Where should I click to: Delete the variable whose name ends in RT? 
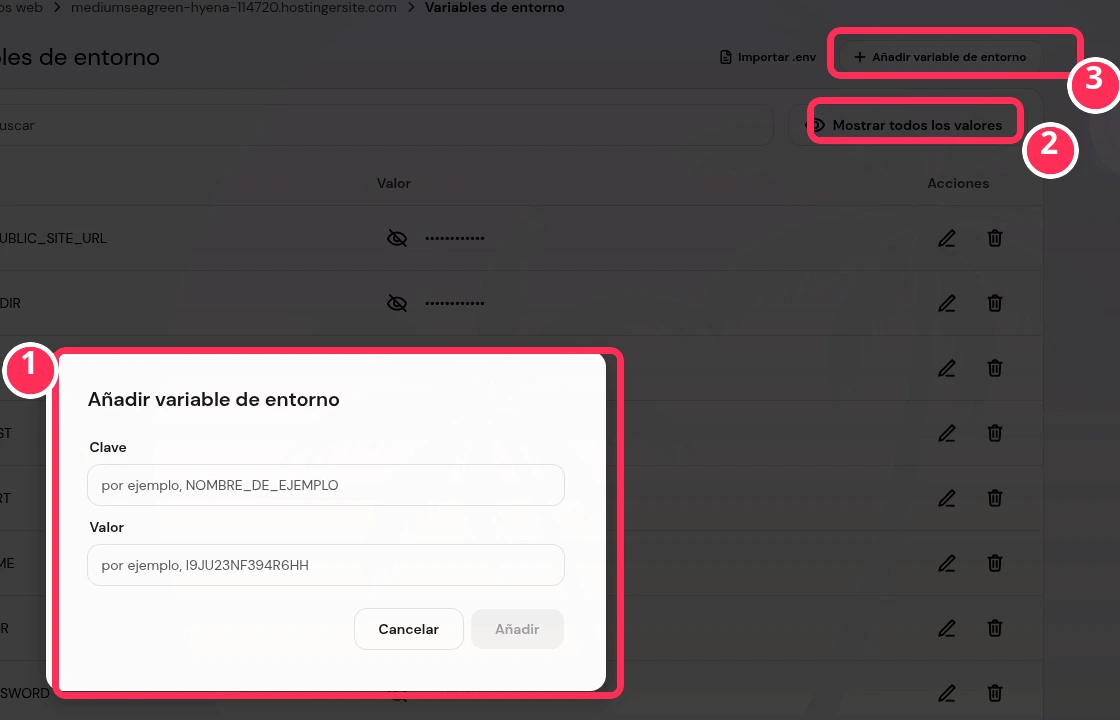click(994, 498)
